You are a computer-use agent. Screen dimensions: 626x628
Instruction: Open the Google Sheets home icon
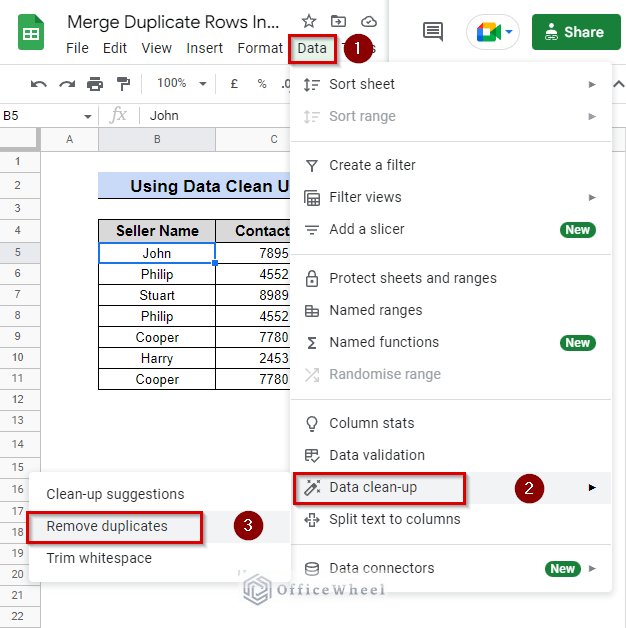31,32
